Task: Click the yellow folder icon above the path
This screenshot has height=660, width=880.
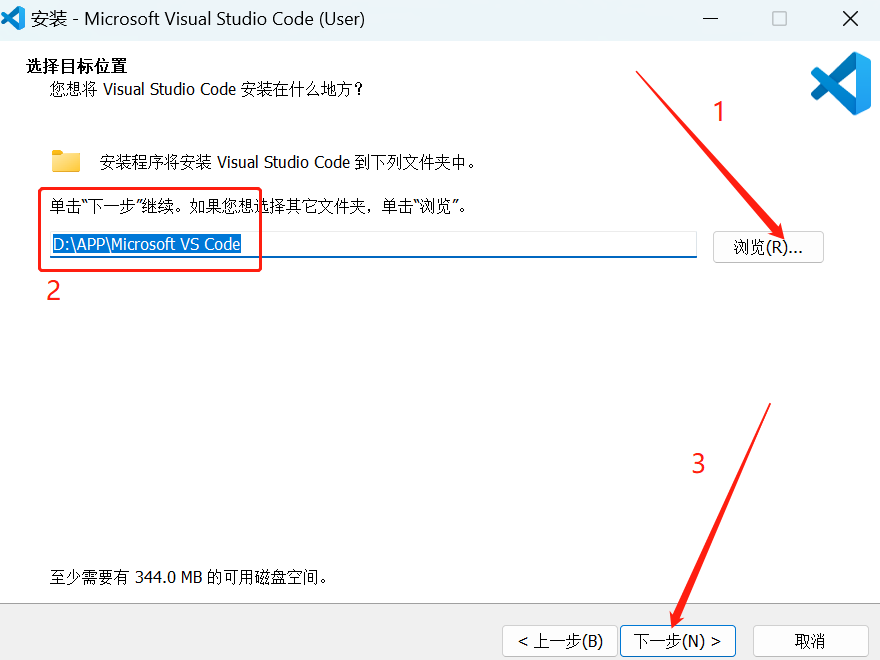Action: [x=65, y=160]
